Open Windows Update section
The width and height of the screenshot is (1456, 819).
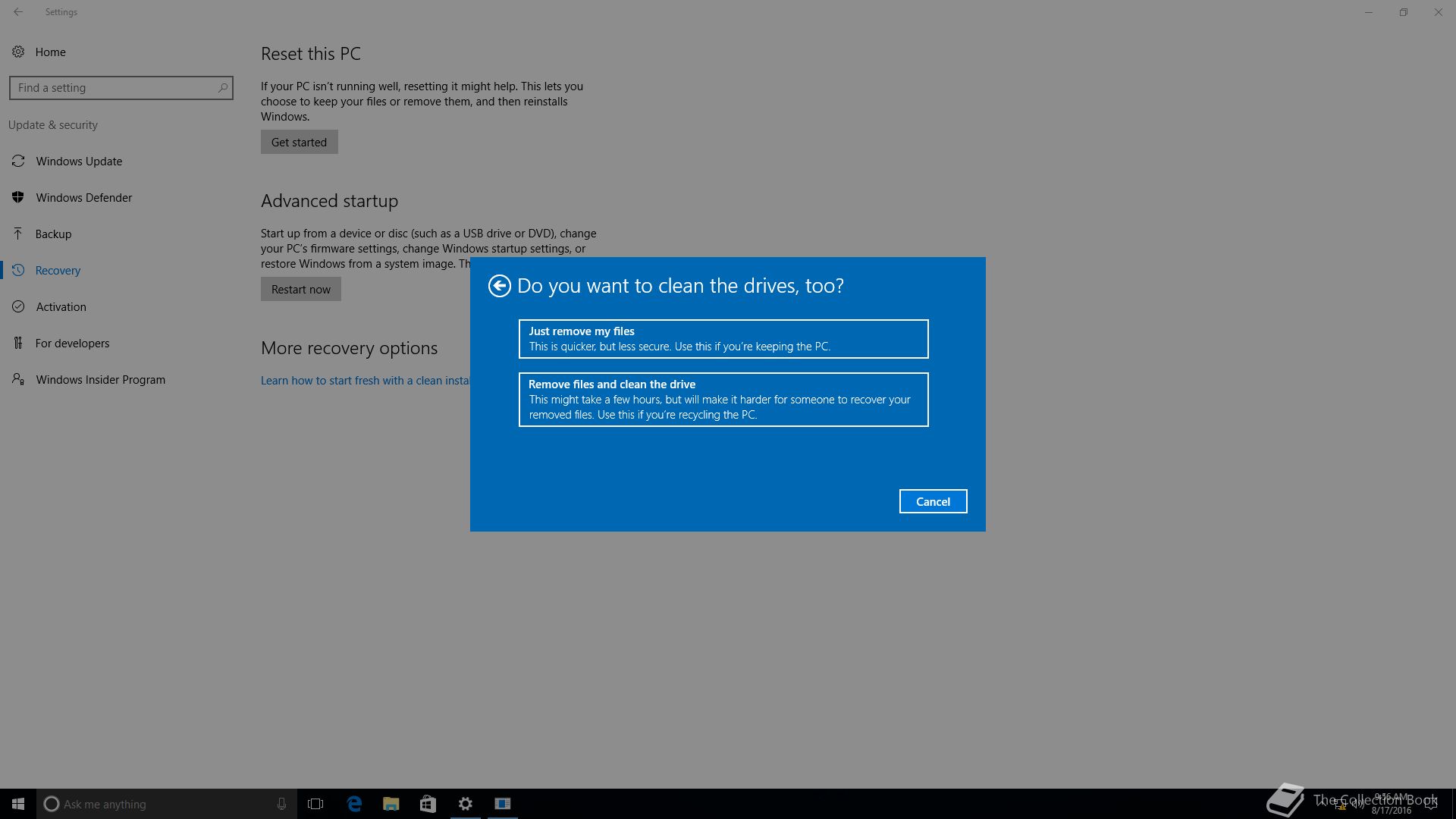pos(79,162)
